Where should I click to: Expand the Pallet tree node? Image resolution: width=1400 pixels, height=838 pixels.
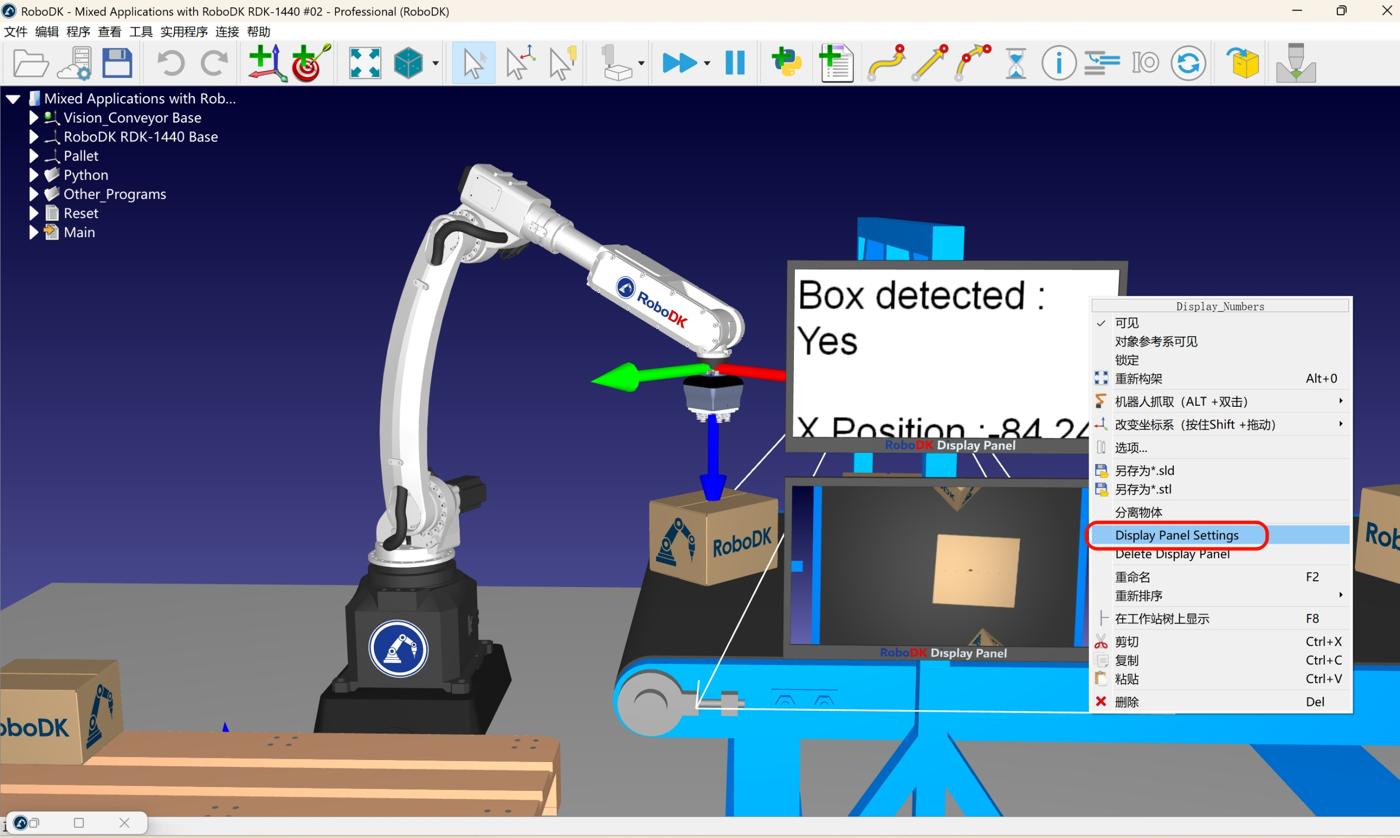[x=34, y=156]
